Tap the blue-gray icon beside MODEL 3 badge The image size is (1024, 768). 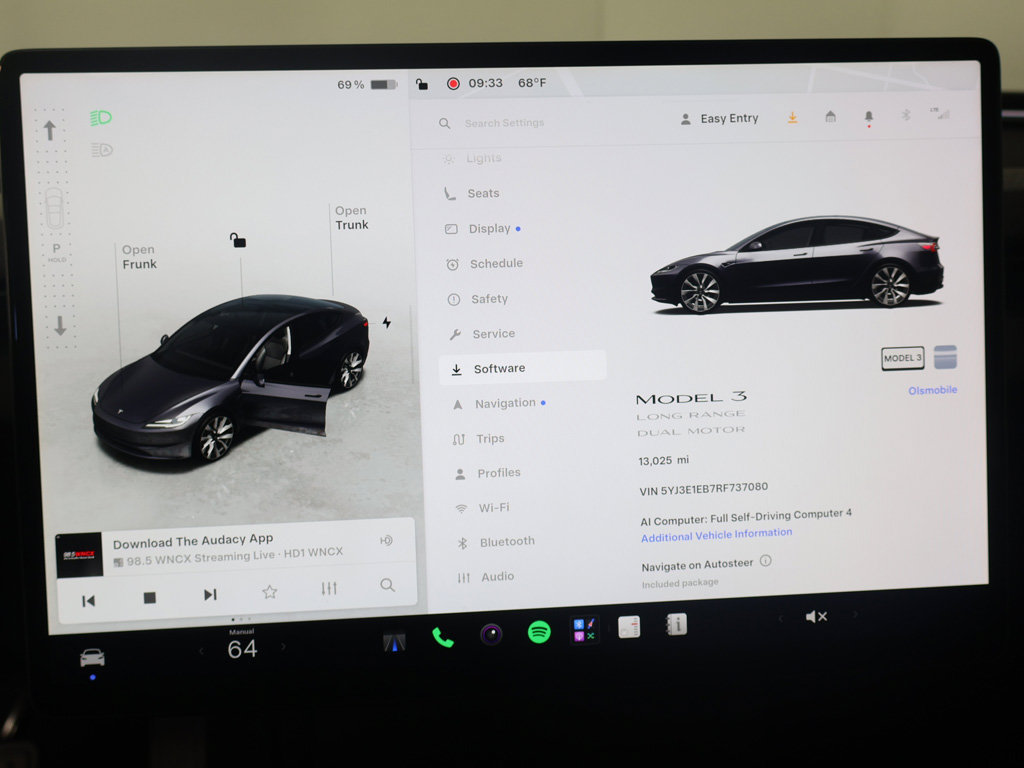(945, 357)
